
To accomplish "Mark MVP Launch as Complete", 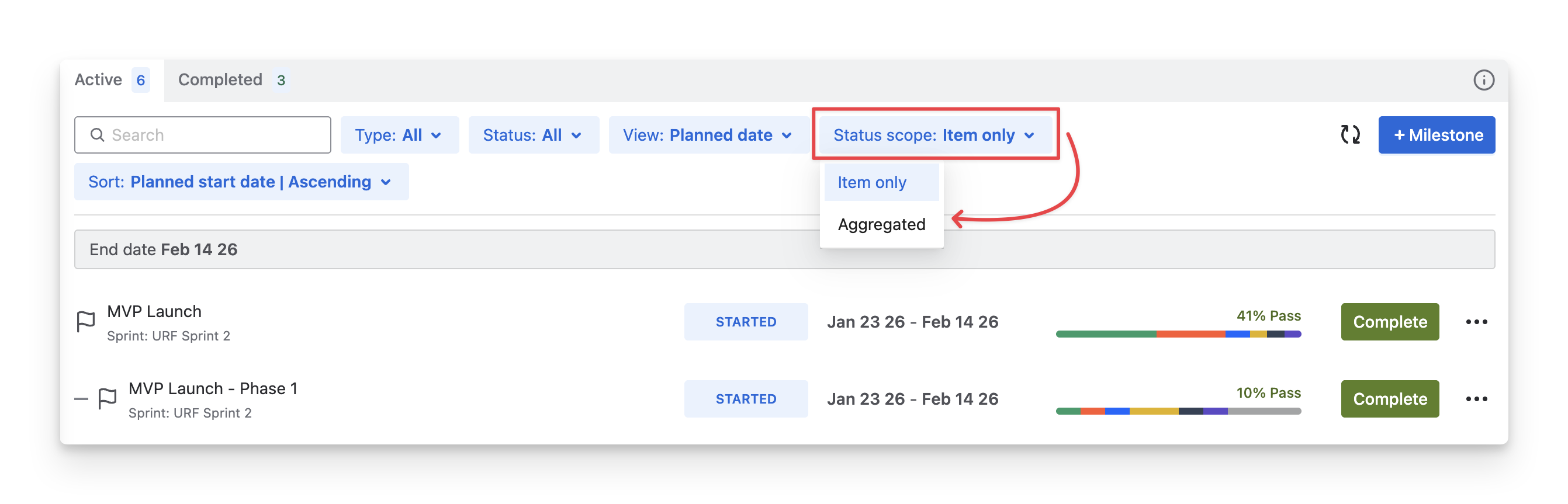I will [1390, 322].
